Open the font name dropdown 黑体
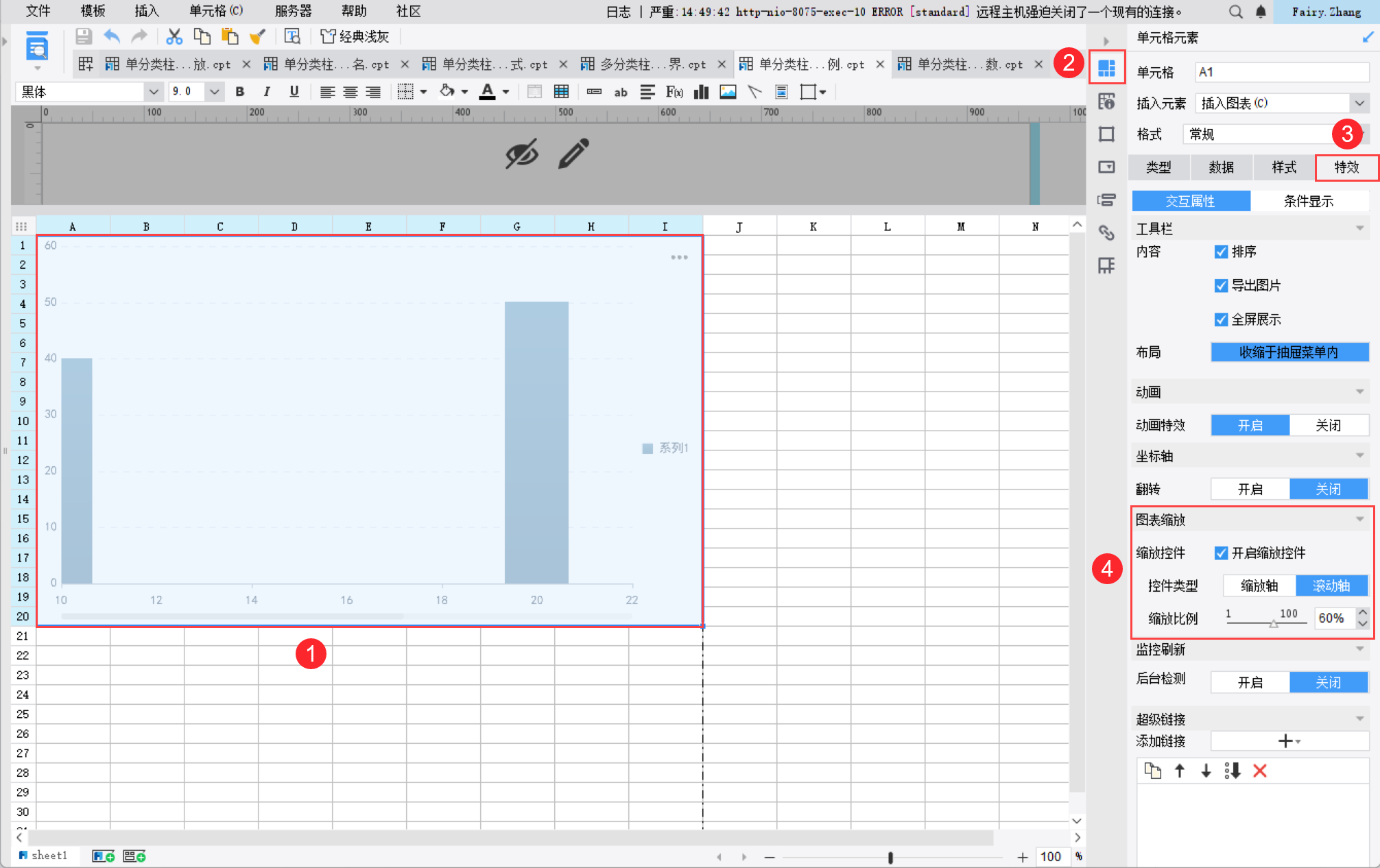 point(153,92)
